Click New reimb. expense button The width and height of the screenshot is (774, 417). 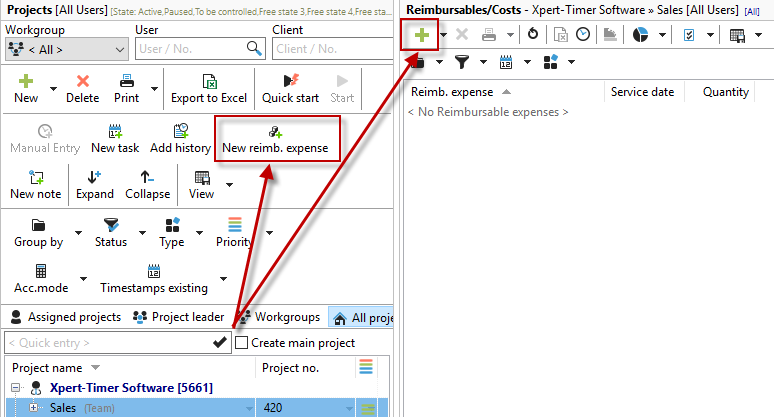275,139
